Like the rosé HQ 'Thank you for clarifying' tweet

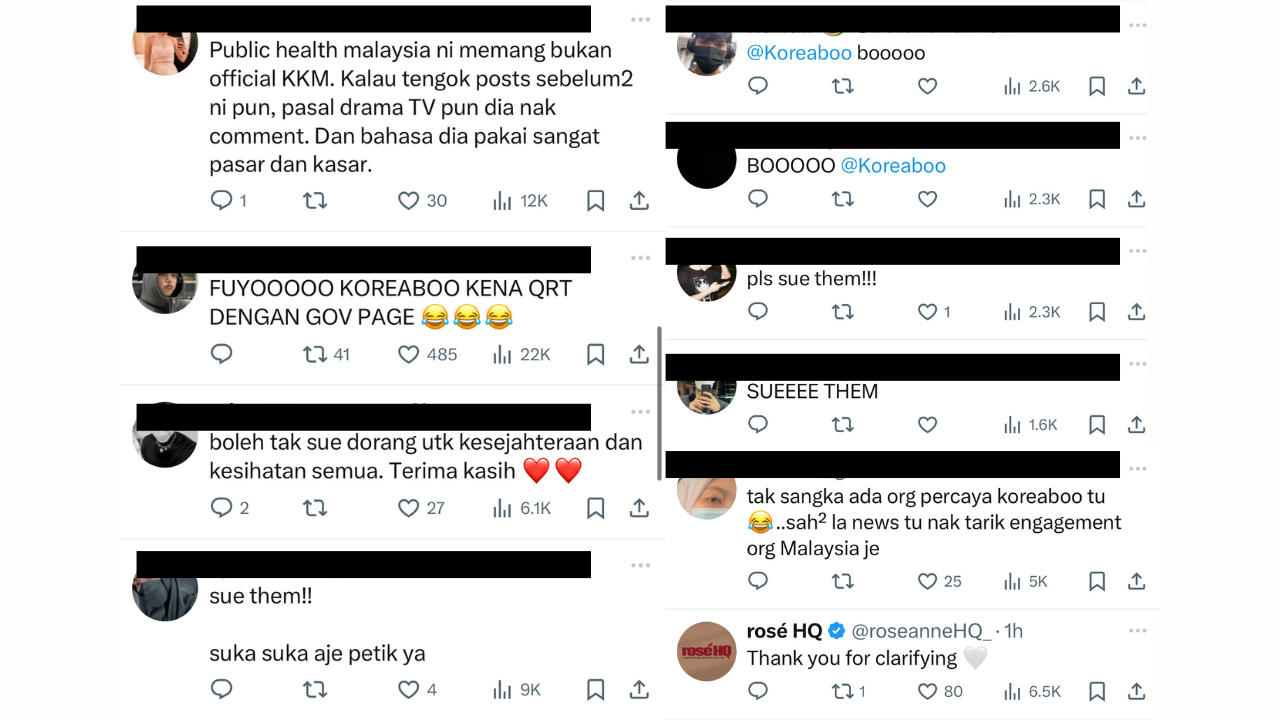[x=940, y=691]
